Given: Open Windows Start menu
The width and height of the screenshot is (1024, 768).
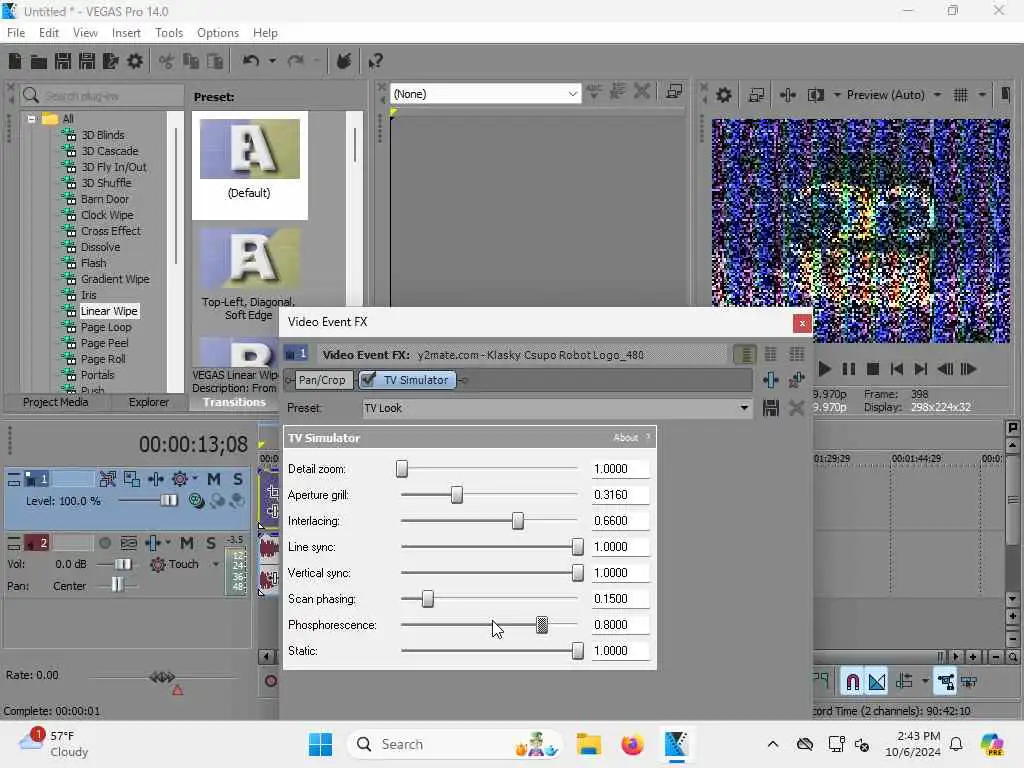Looking at the screenshot, I should [320, 744].
